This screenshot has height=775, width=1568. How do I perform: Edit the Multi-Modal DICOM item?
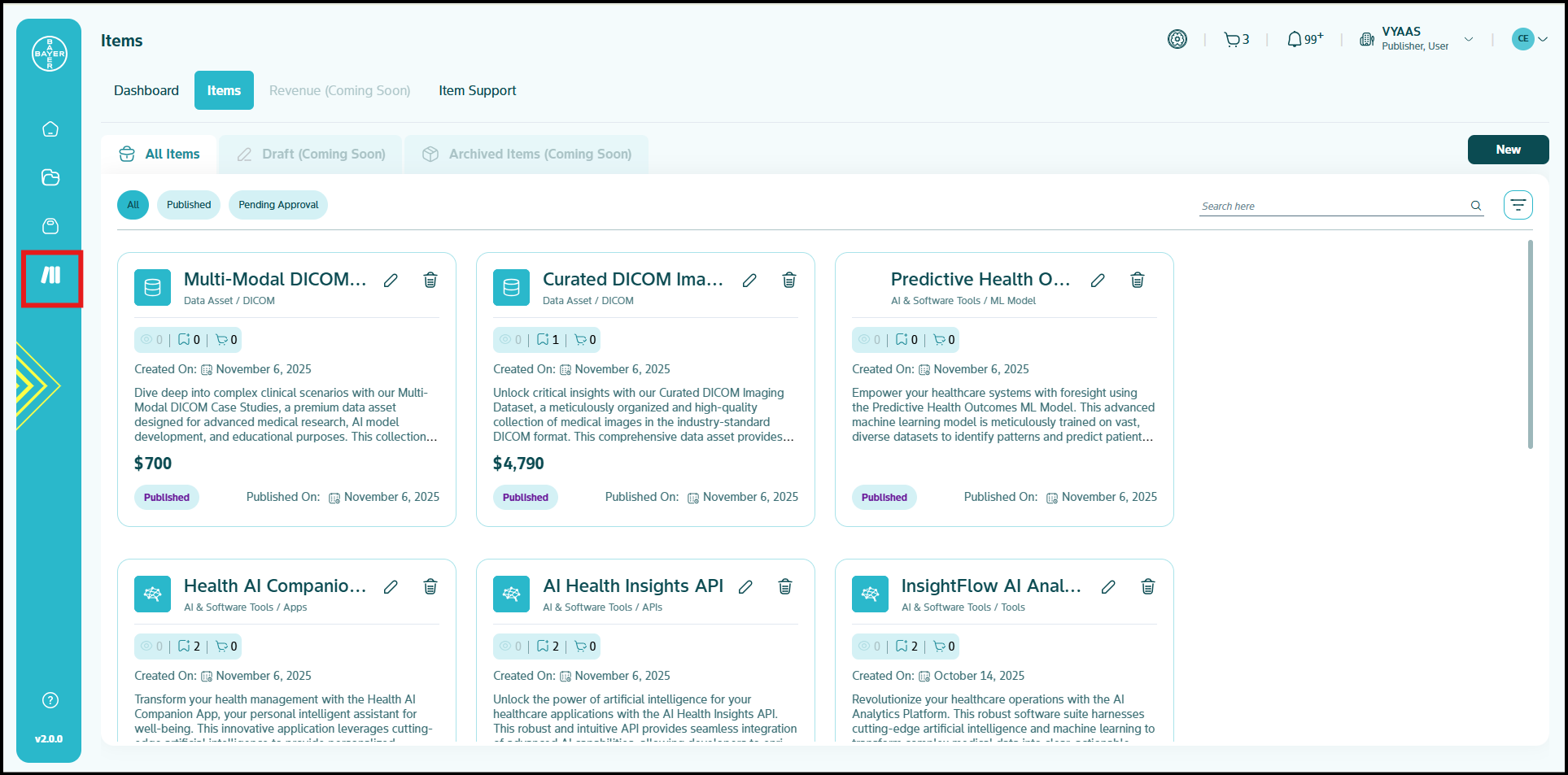click(x=391, y=281)
